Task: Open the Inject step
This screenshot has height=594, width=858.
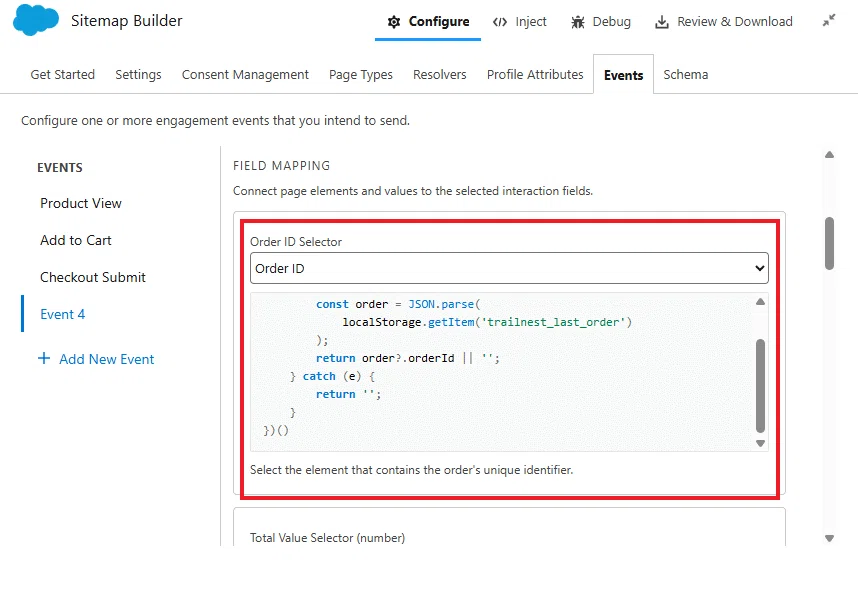Action: (x=519, y=22)
